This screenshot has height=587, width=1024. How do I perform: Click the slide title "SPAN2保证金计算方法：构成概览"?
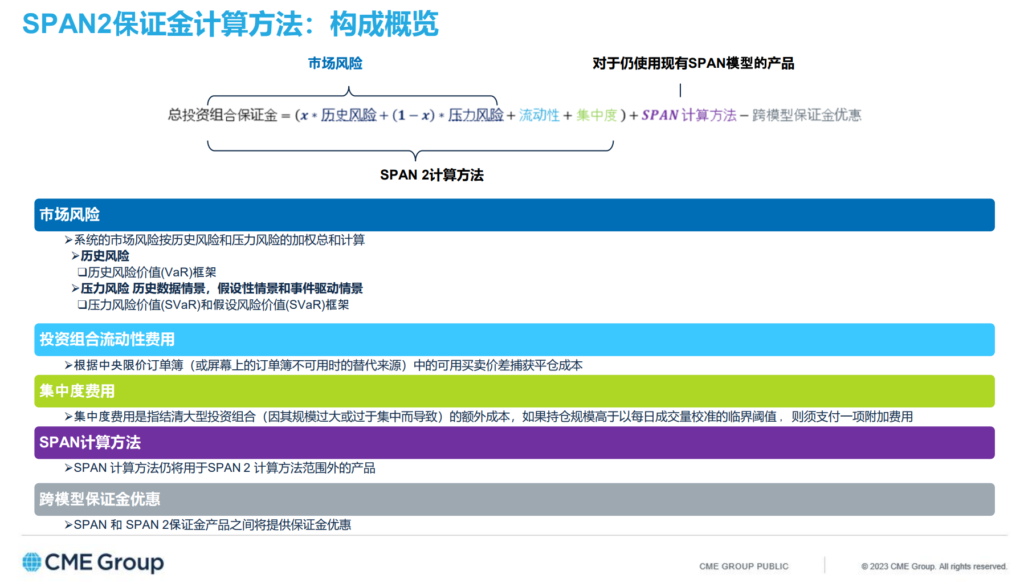pyautogui.click(x=230, y=24)
